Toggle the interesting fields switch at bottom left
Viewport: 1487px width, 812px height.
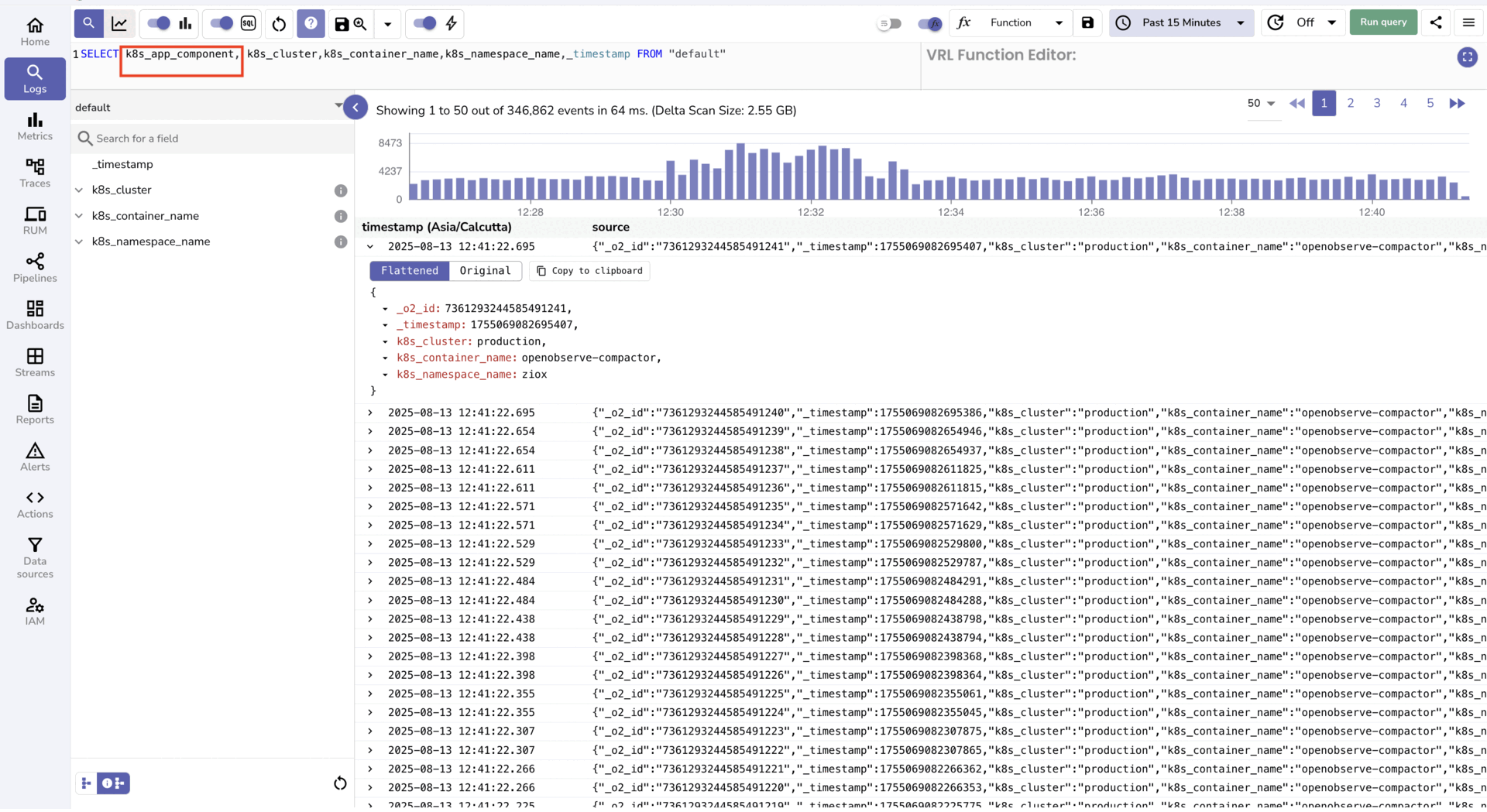(x=113, y=783)
